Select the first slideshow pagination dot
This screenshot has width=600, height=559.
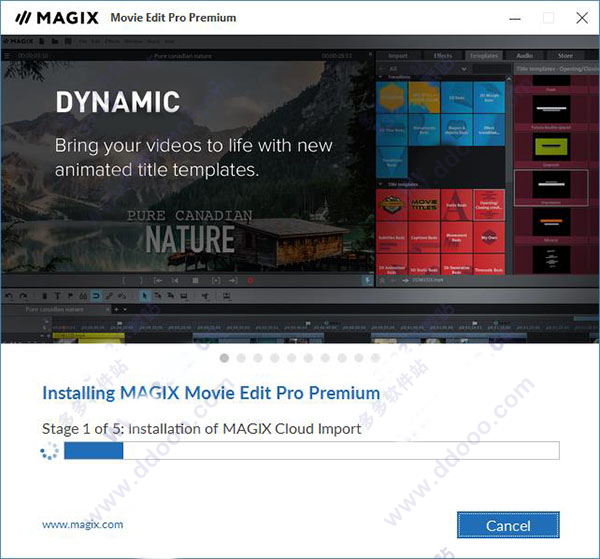tap(224, 358)
